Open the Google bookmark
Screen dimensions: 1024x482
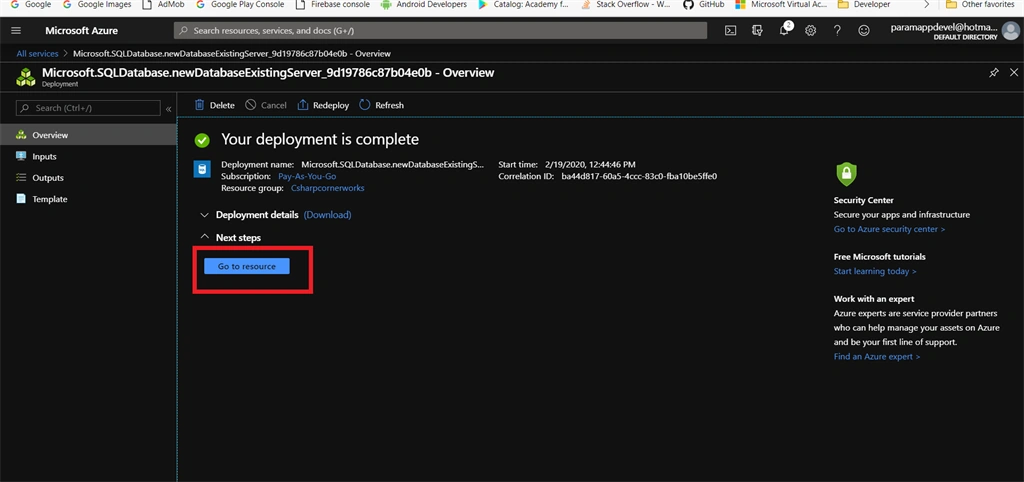pyautogui.click(x=30, y=5)
